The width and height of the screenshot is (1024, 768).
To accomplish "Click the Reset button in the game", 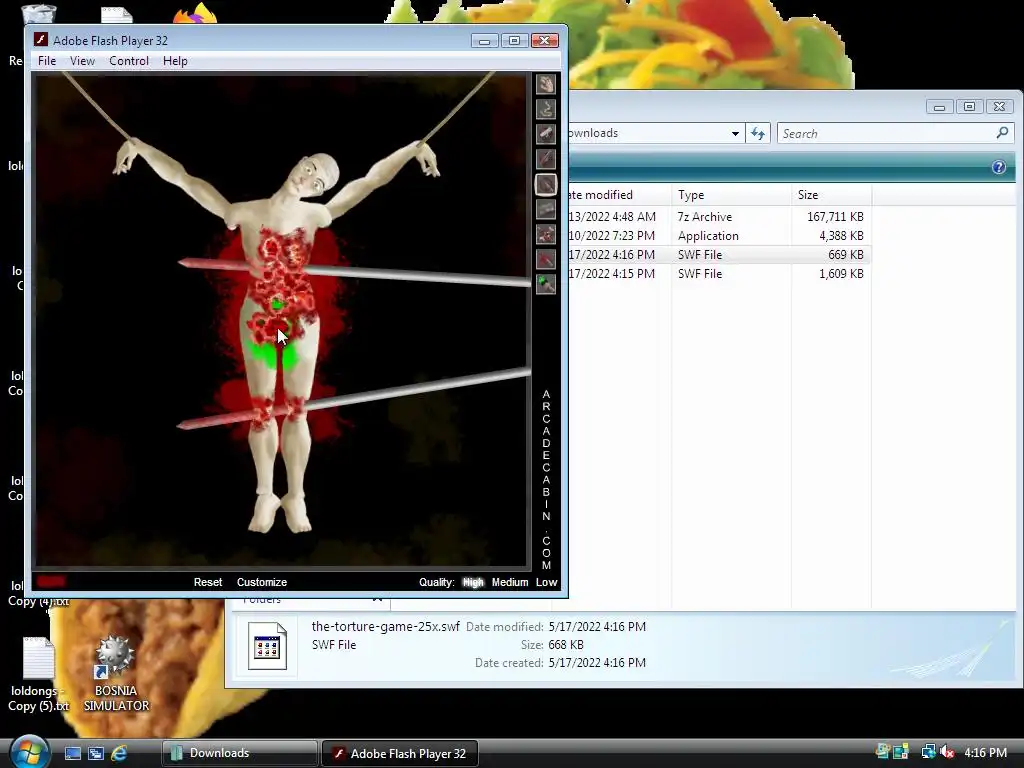I will coord(208,582).
